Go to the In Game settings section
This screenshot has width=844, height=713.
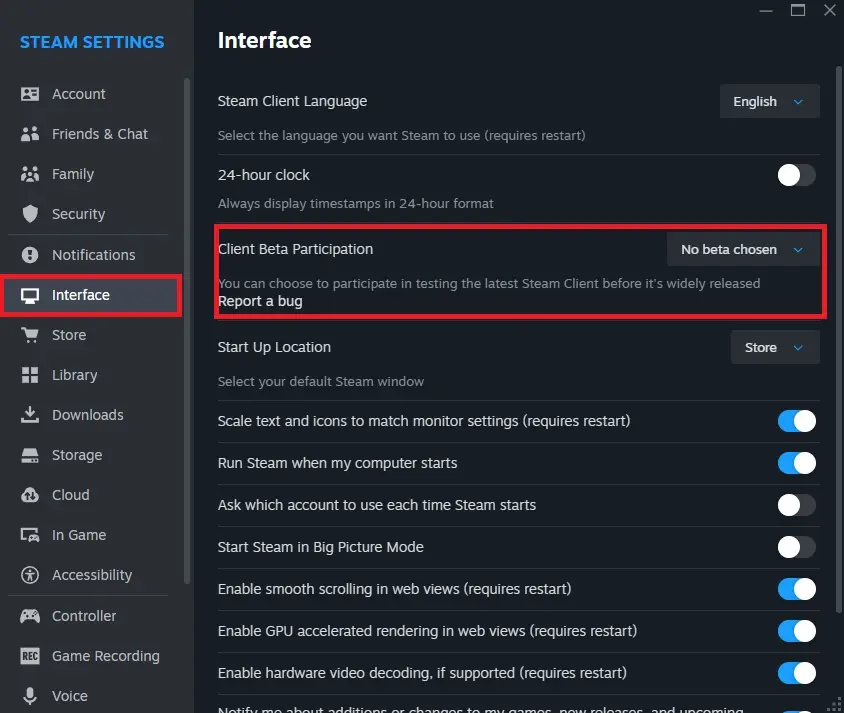pos(78,535)
